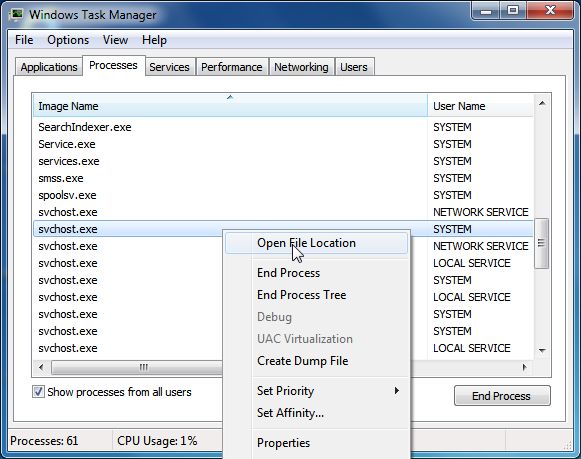Click the horizontal scrollbar right arrow
This screenshot has height=459, width=581.
pos(525,367)
